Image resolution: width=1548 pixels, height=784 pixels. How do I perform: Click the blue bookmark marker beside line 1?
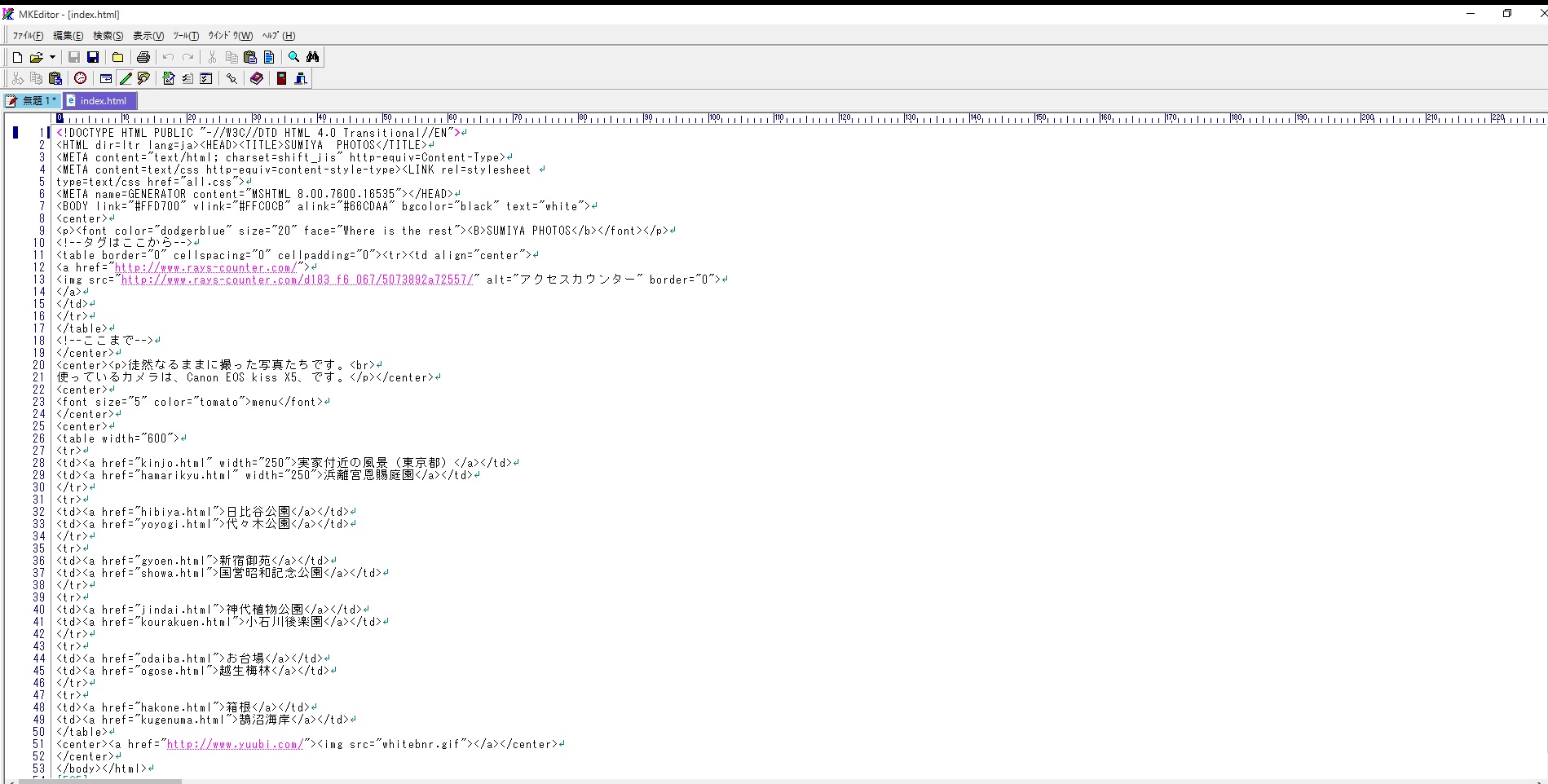15,133
